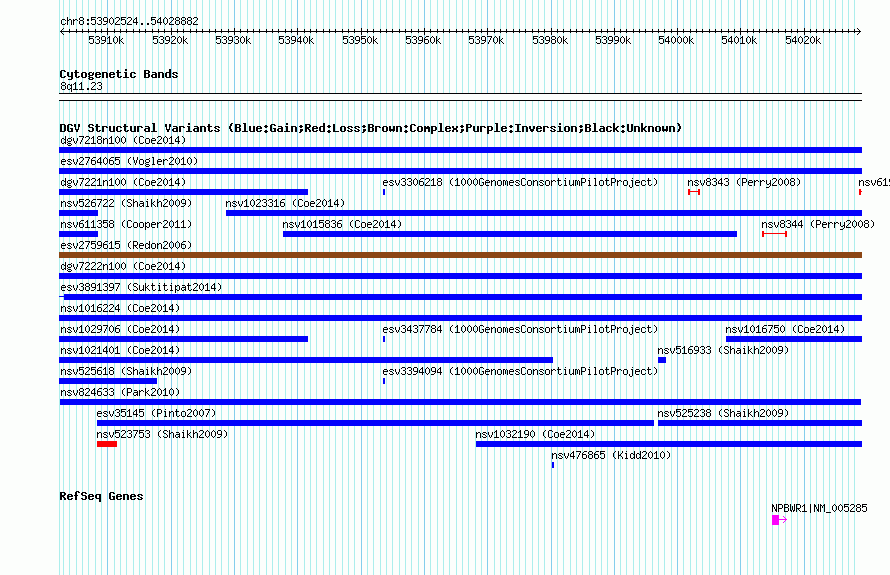
Task: Click the 53910k ruler tick label
Action: pos(106,40)
